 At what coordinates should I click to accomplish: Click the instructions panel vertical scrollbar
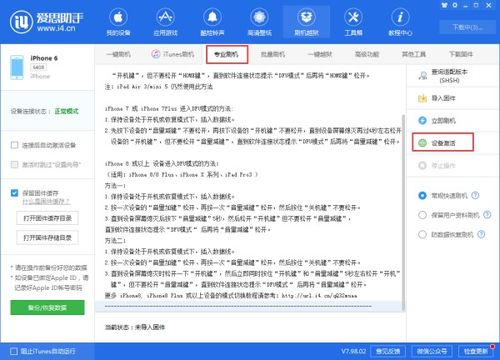point(403,212)
